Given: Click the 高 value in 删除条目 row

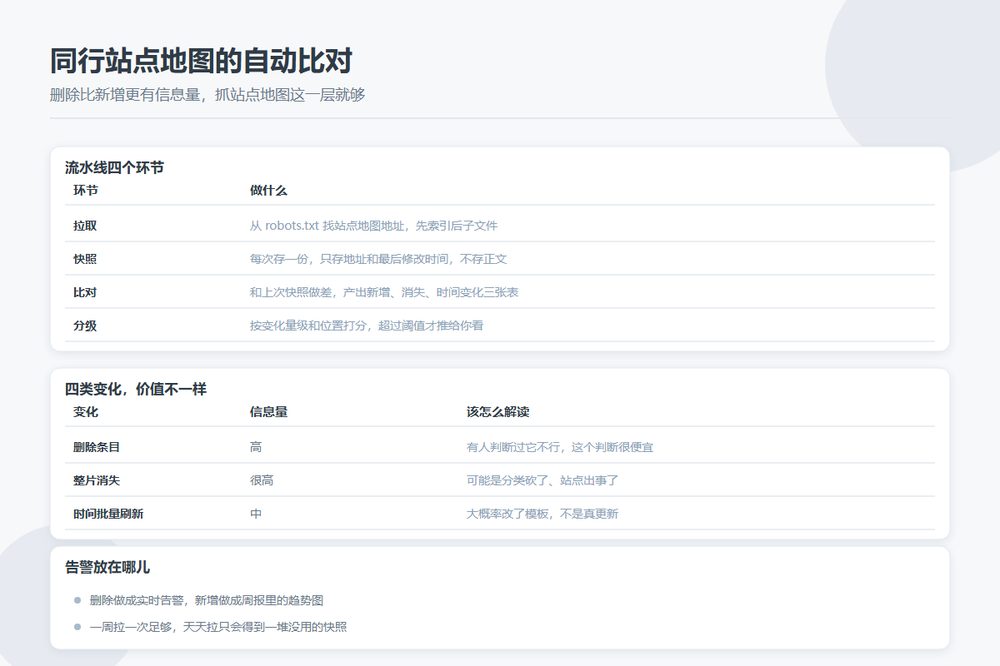Looking at the screenshot, I should click(256, 447).
